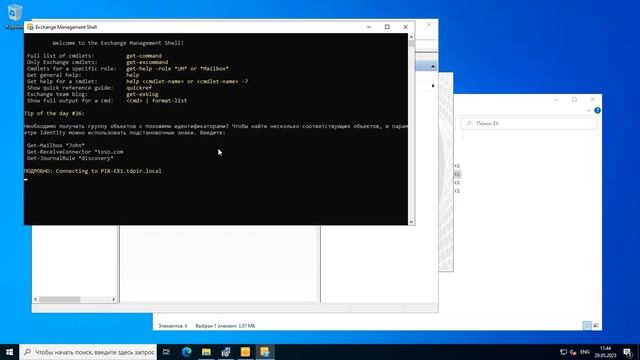Click the 'get-exblog' text in shell

(142, 94)
